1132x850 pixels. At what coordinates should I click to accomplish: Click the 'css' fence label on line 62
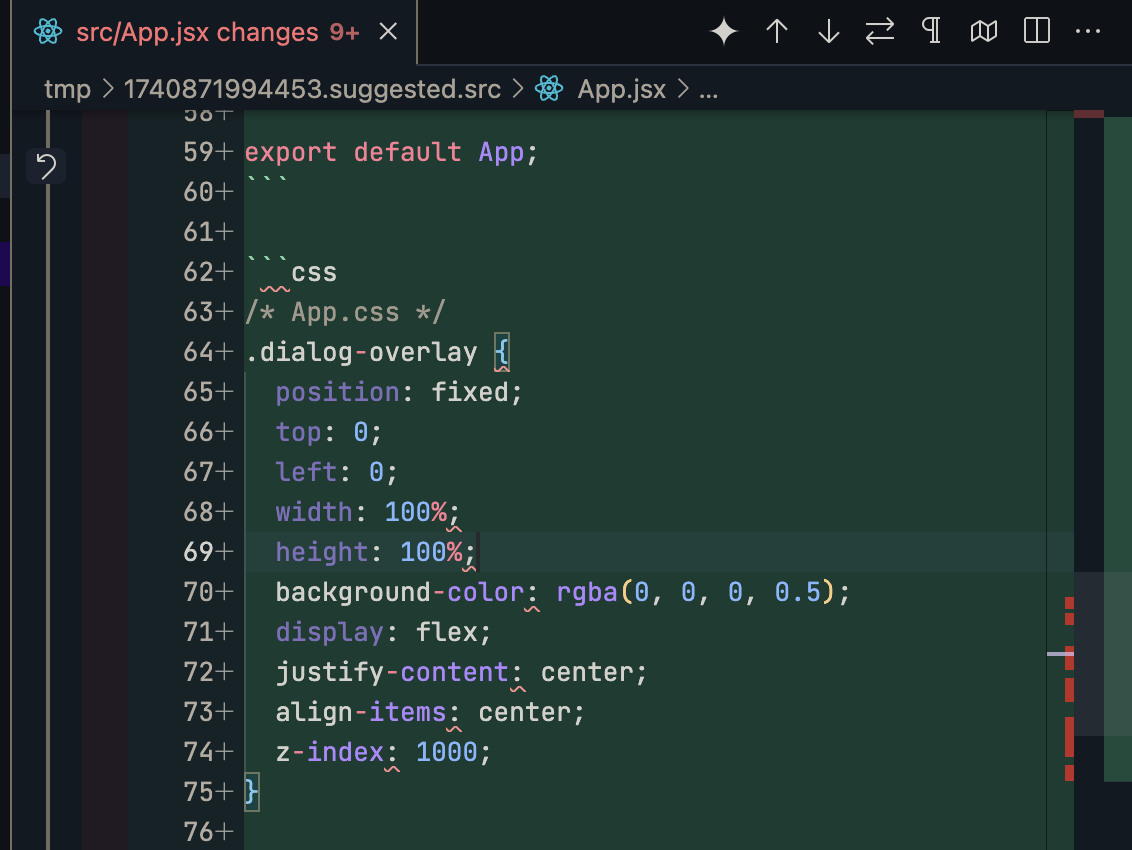coord(314,273)
